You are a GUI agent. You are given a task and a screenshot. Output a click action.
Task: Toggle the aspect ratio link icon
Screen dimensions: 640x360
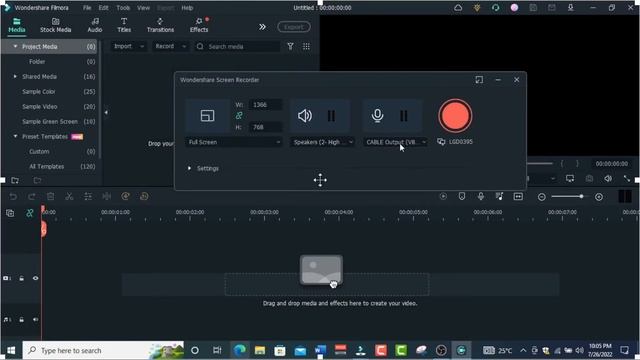(x=239, y=116)
